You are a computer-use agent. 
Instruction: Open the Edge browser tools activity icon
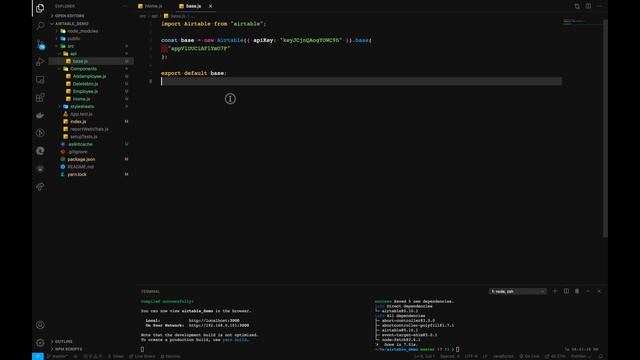pos(40,151)
